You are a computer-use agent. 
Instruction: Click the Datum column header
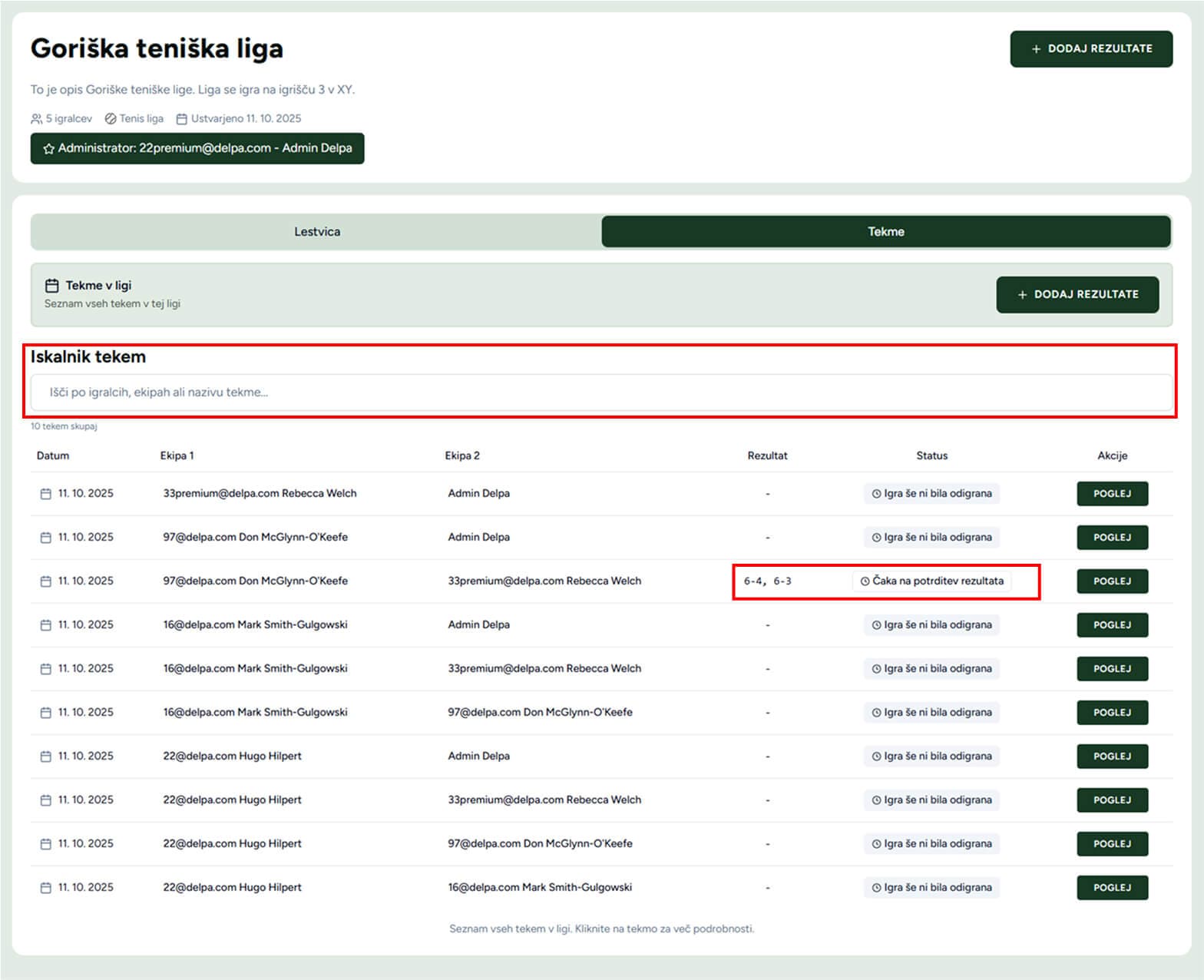[x=53, y=456]
